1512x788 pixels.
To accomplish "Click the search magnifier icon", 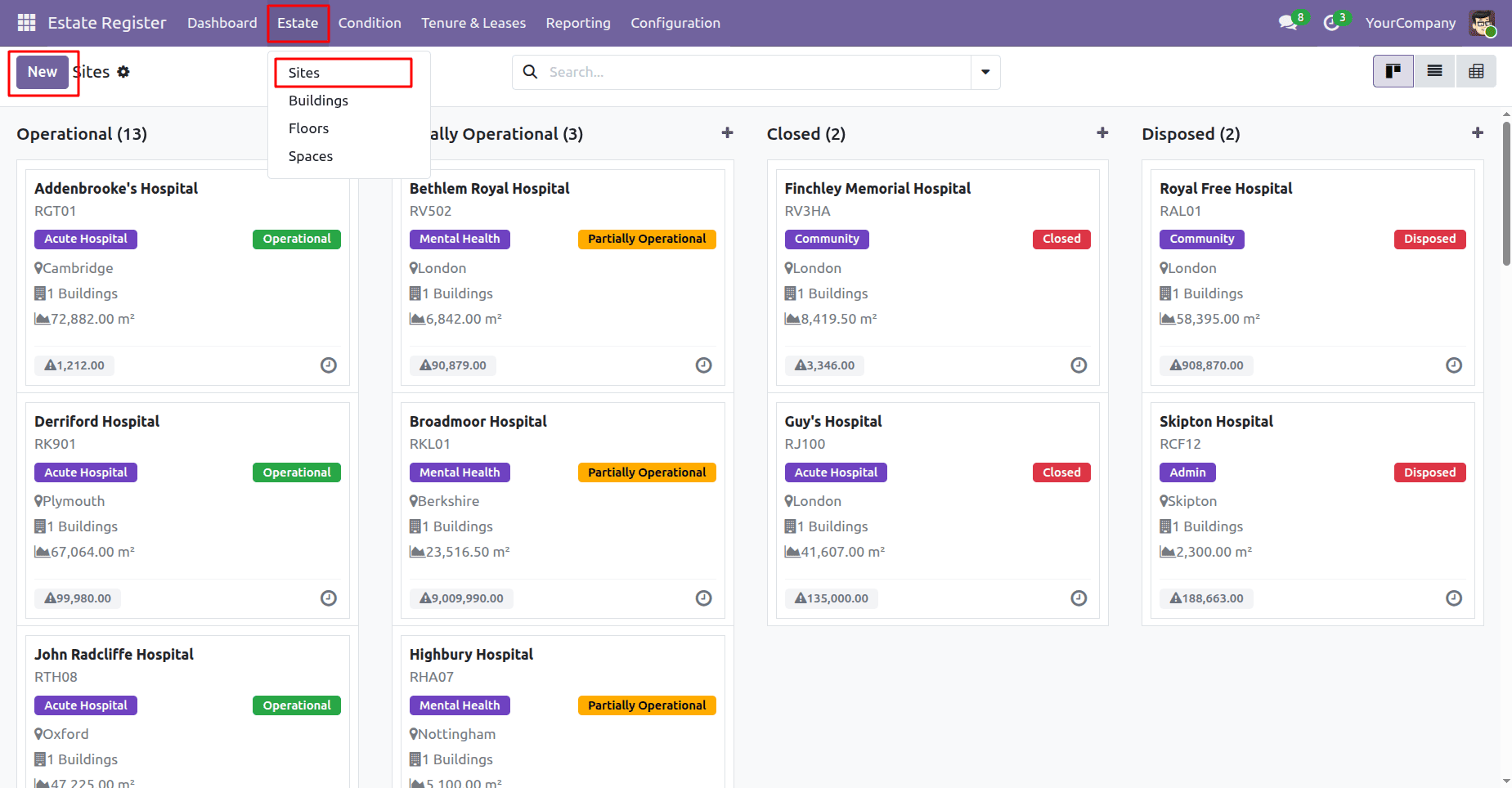I will [x=530, y=72].
